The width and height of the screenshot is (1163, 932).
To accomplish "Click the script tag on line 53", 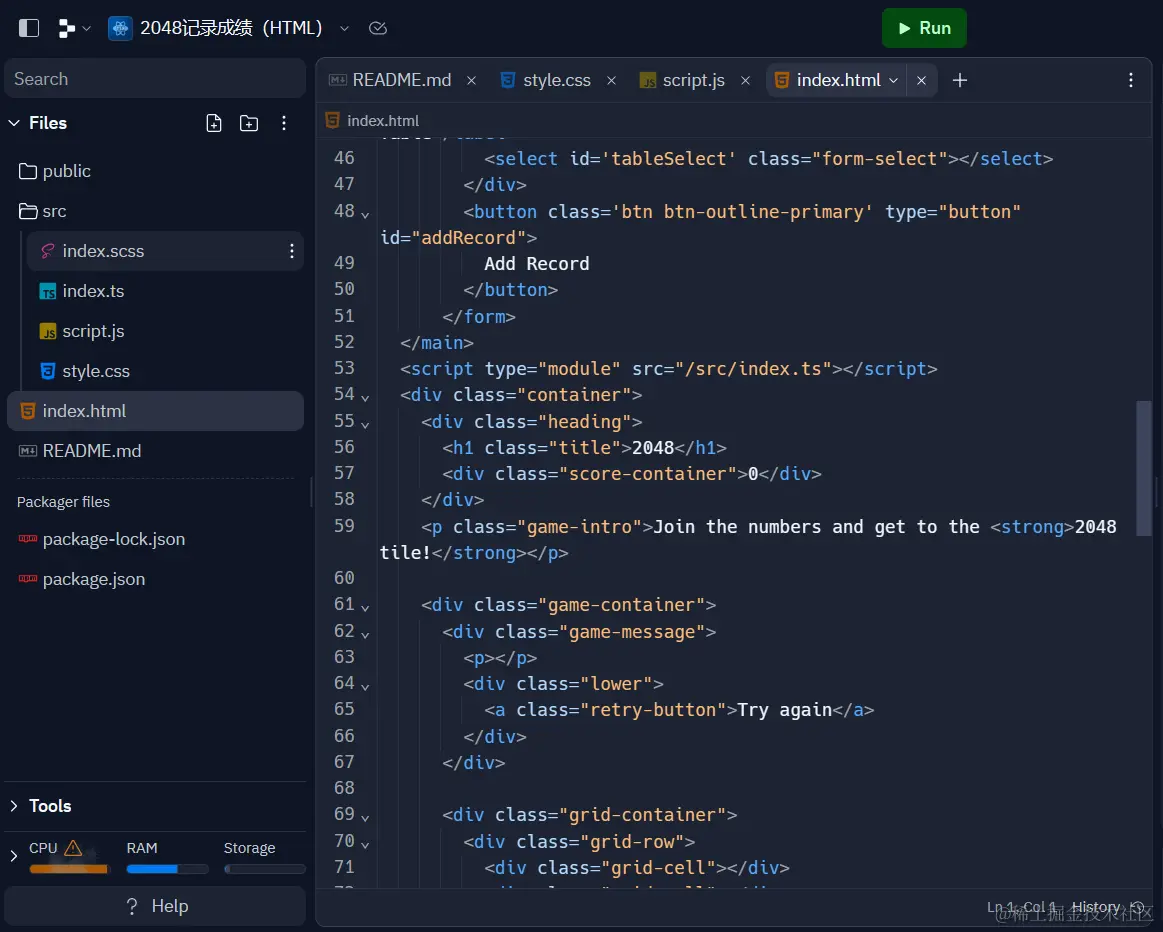I will click(x=668, y=368).
